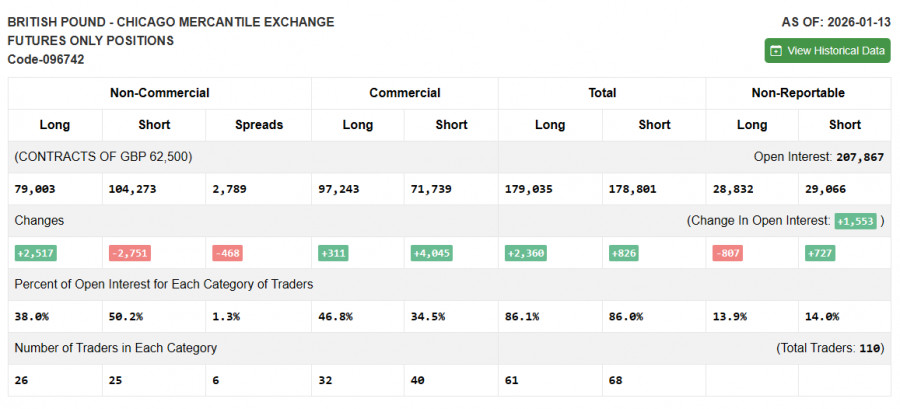Viewport: 900px width, 409px height.
Task: Click the green +2,517 change badge
Action: 37,253
